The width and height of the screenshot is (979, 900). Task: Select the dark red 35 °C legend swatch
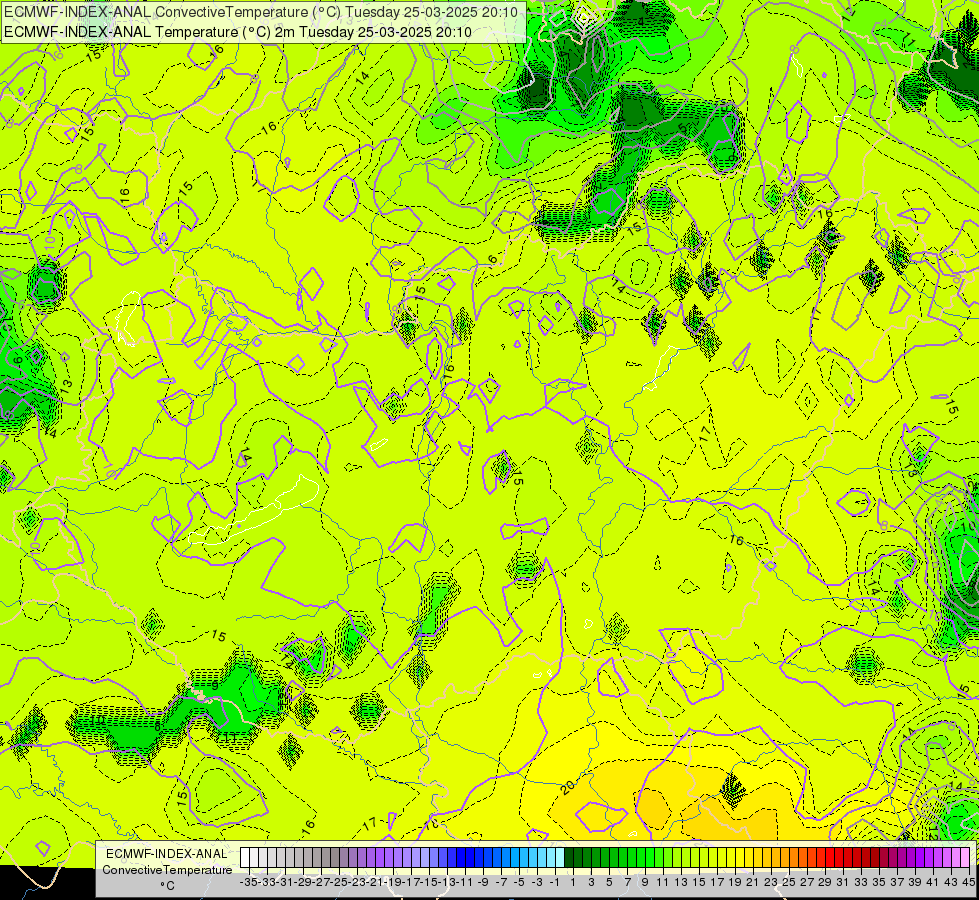[875, 858]
